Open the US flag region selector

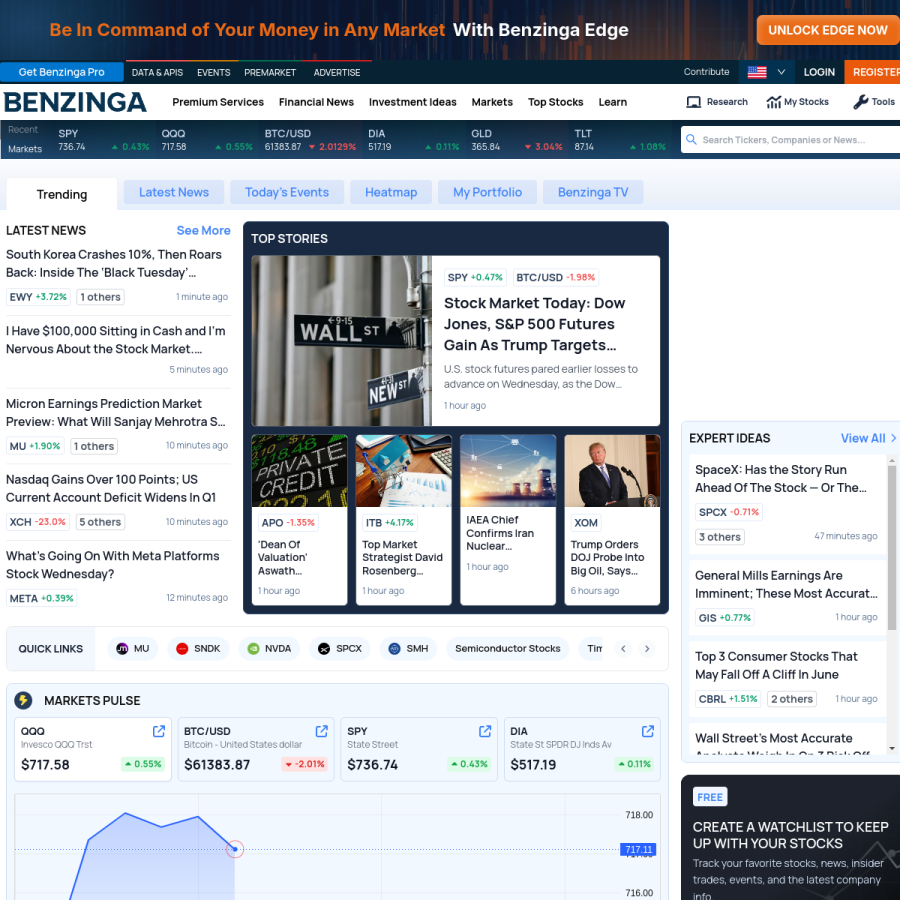pyautogui.click(x=757, y=72)
